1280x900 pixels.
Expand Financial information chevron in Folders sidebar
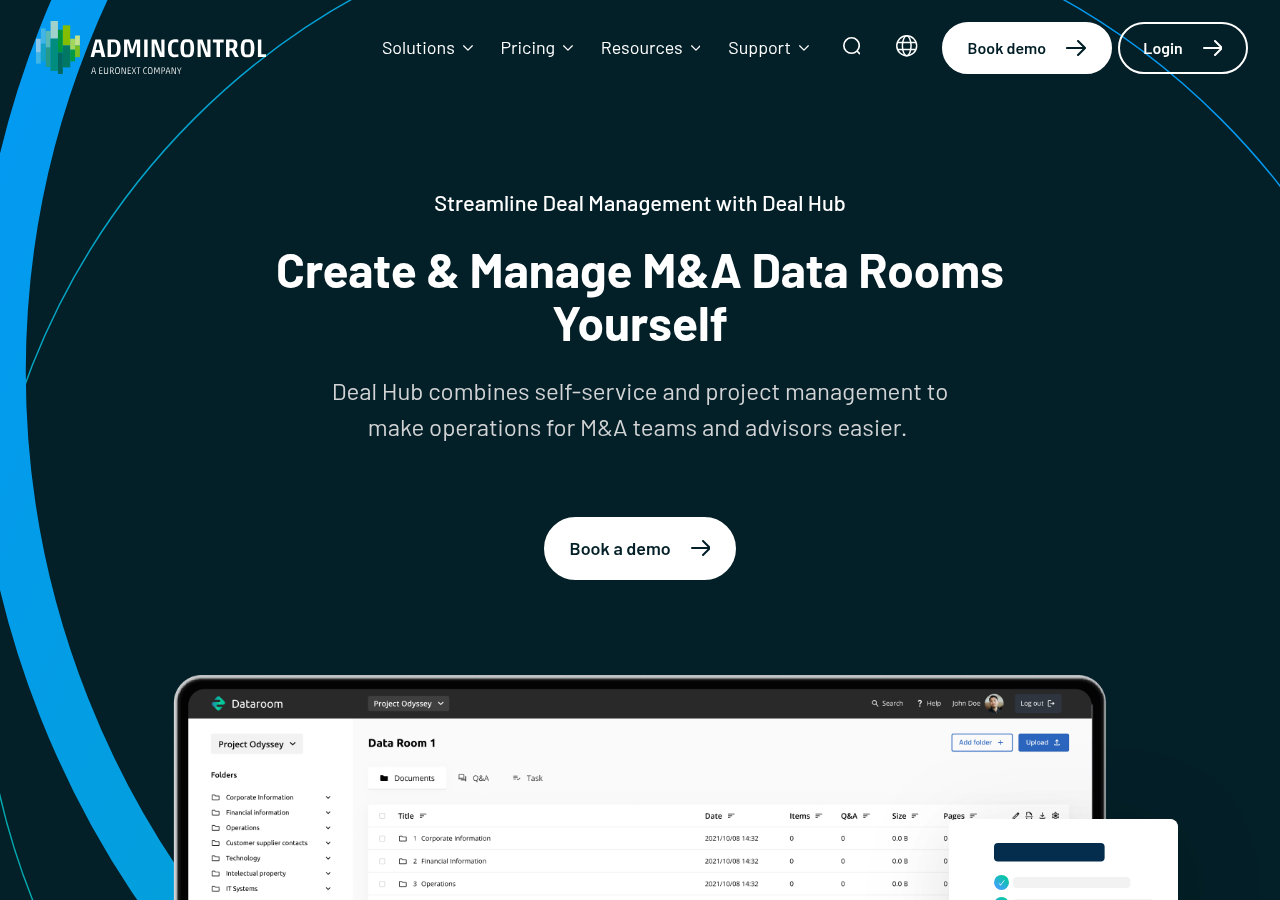[x=328, y=812]
